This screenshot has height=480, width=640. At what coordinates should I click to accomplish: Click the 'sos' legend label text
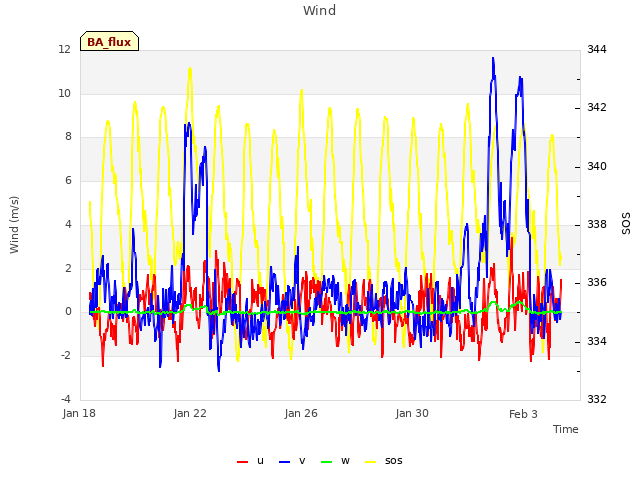coord(393,461)
